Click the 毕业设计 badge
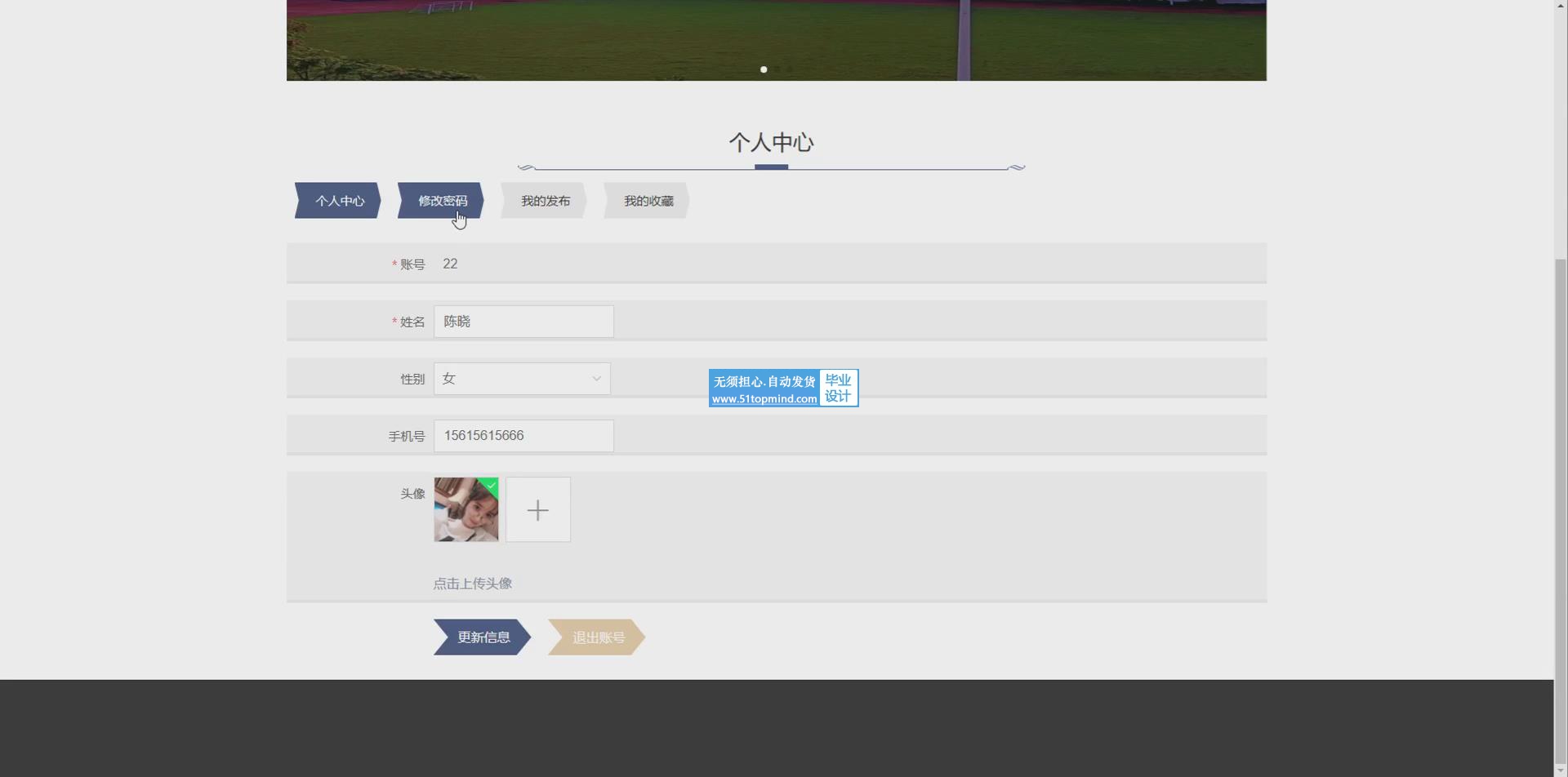The image size is (1568, 777). coord(838,388)
